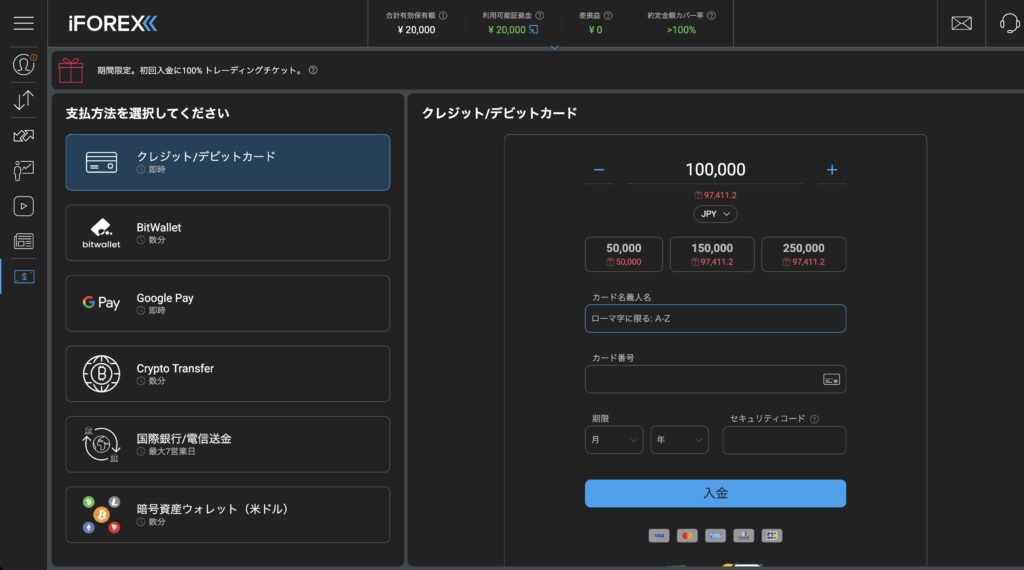Click the card scan icon in card number field
The height and width of the screenshot is (570, 1024).
pyautogui.click(x=831, y=379)
